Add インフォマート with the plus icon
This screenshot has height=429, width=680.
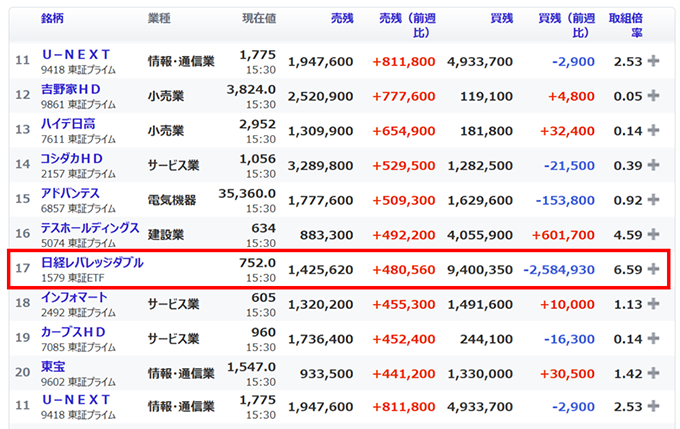[x=653, y=304]
